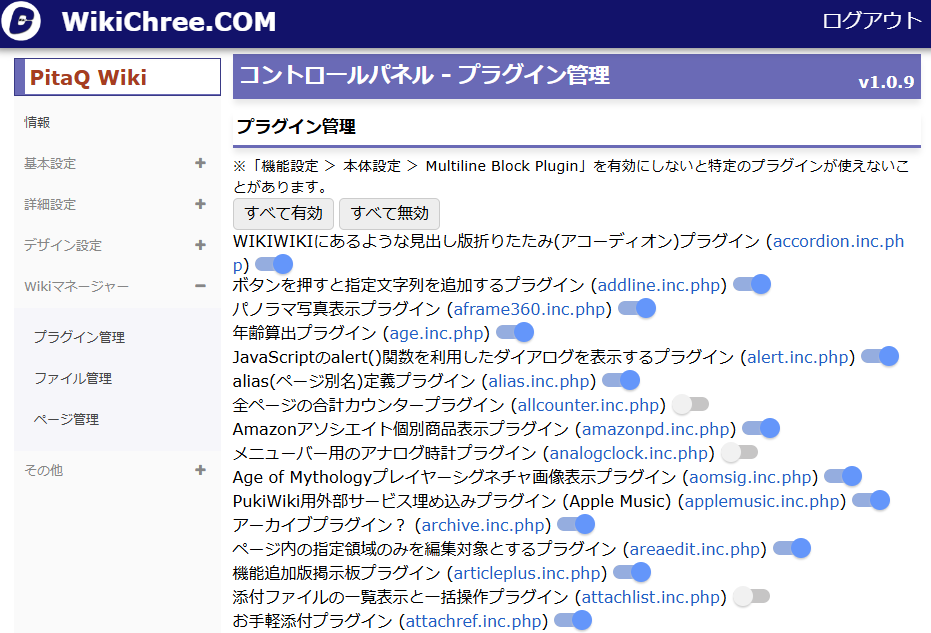
Task: Click the すべて有効 button
Action: (x=283, y=213)
